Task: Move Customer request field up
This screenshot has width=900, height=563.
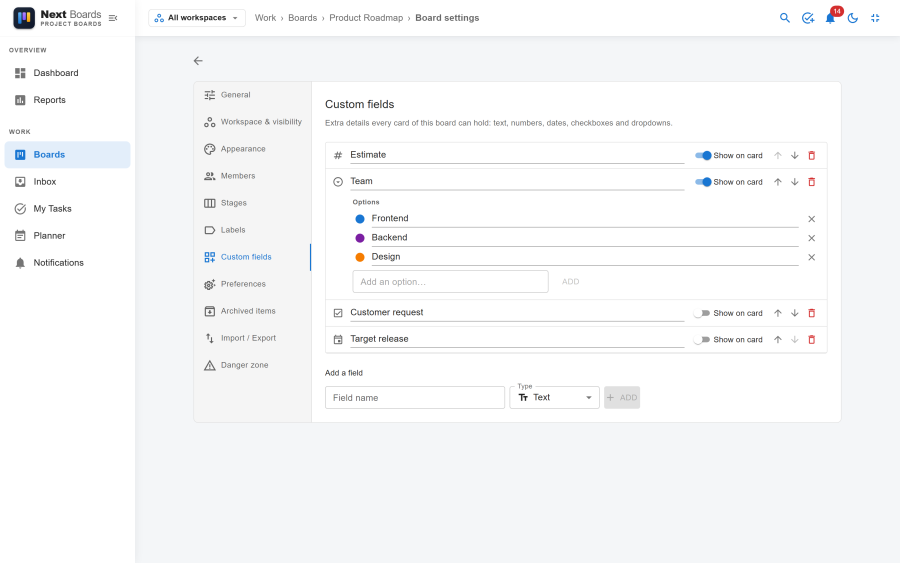Action: 778,313
